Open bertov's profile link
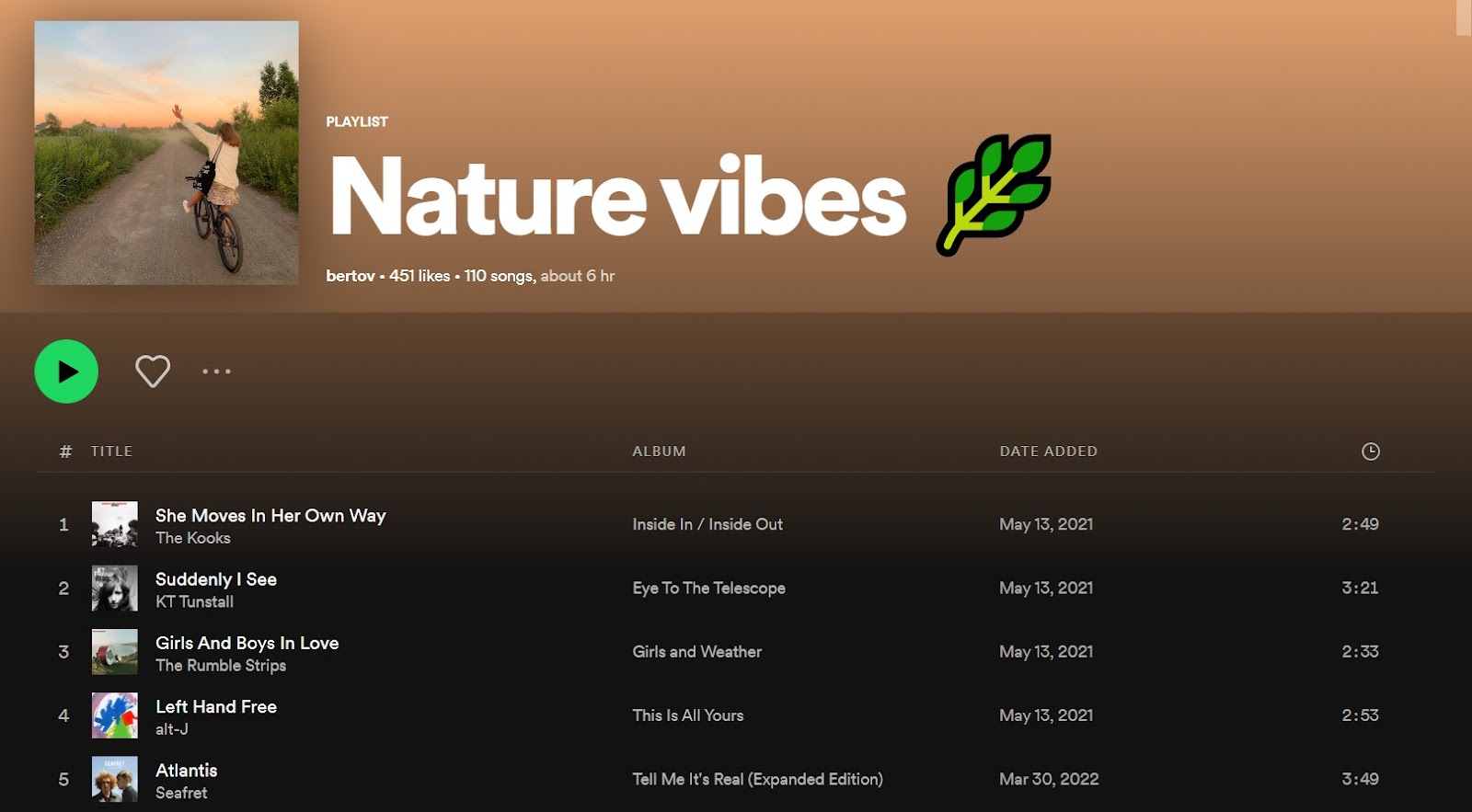1472x812 pixels. pos(351,276)
